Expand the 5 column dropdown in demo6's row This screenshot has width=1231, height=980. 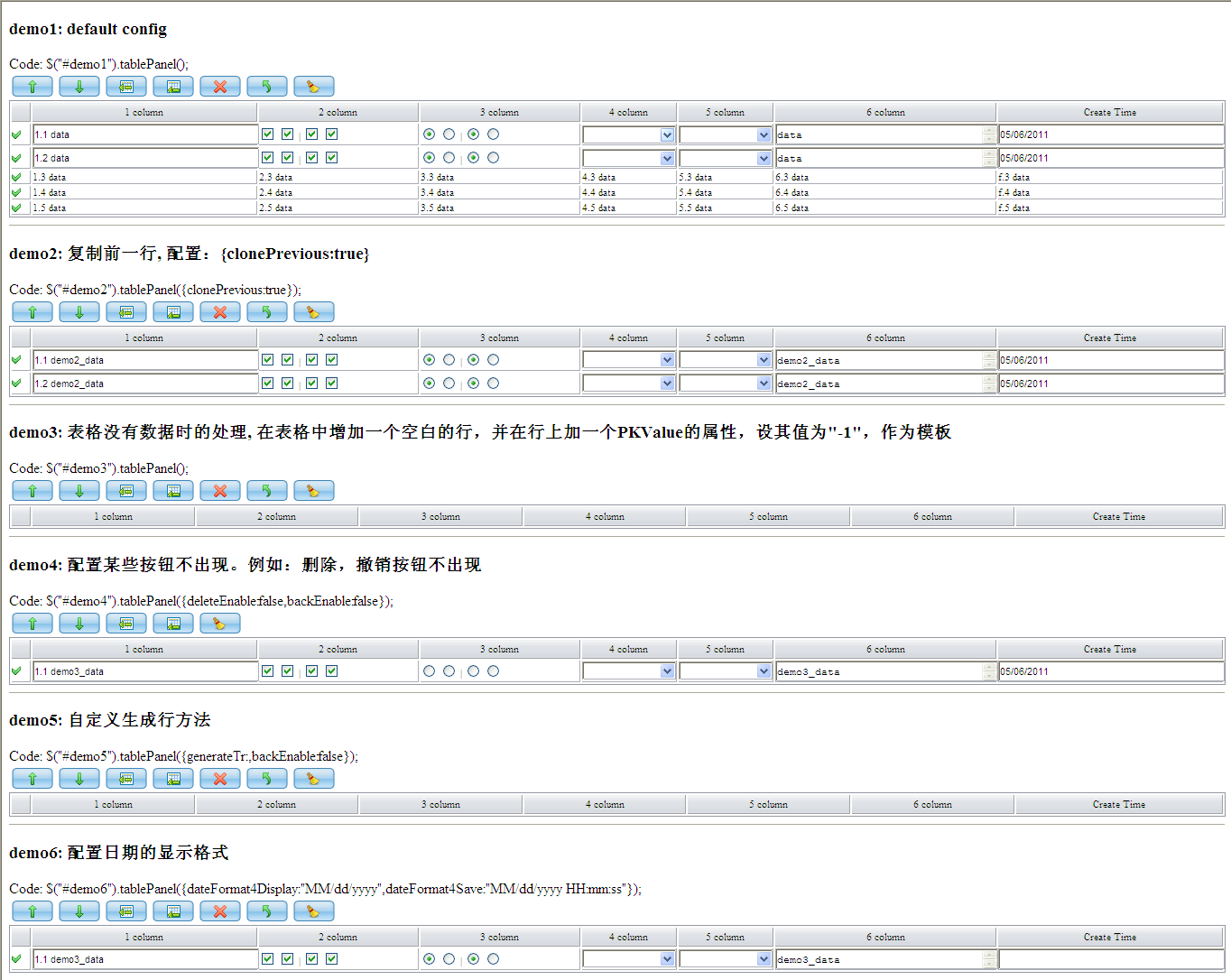tap(726, 959)
